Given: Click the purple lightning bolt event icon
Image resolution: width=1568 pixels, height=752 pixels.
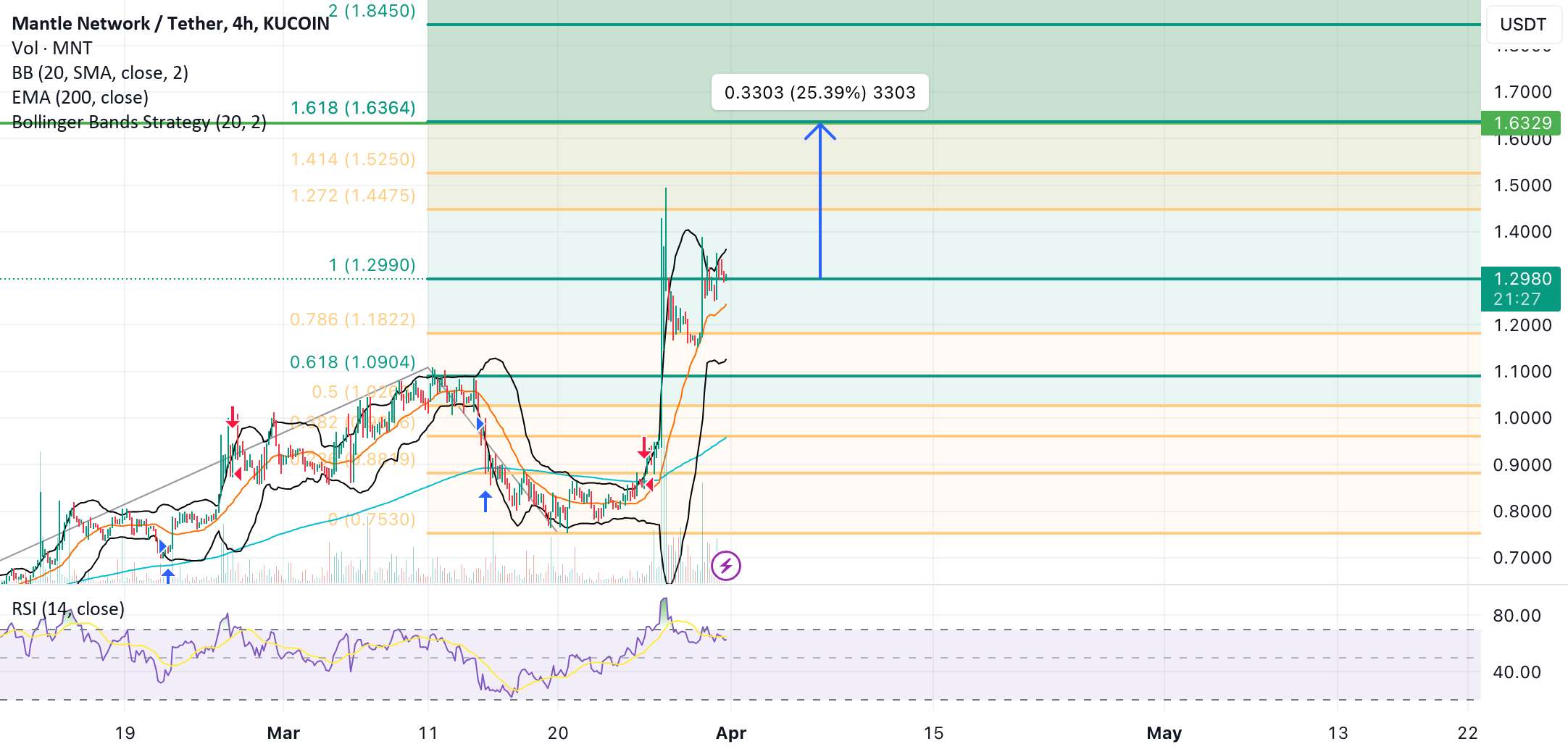Looking at the screenshot, I should tap(726, 566).
